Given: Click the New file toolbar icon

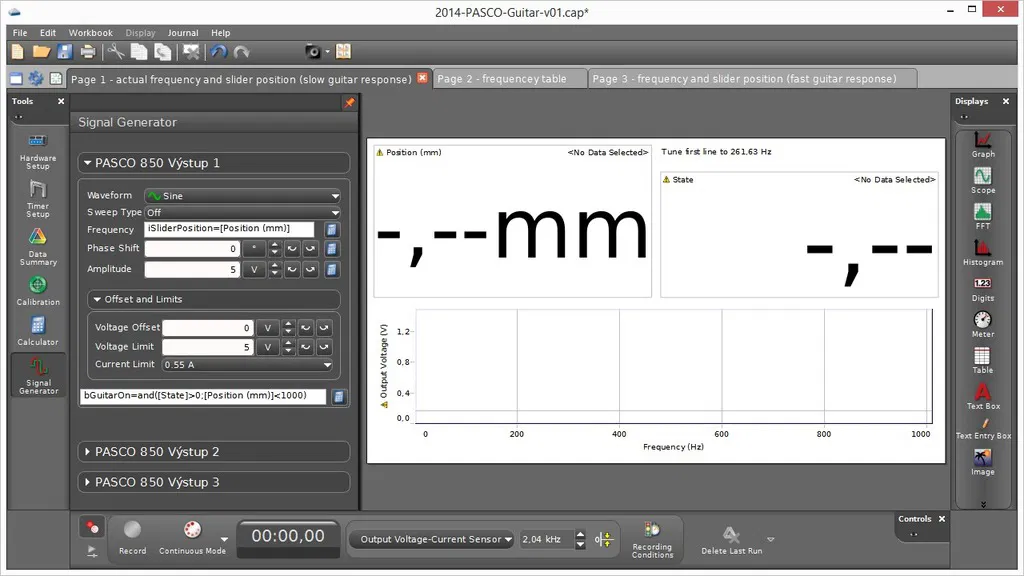Looking at the screenshot, I should click(18, 52).
